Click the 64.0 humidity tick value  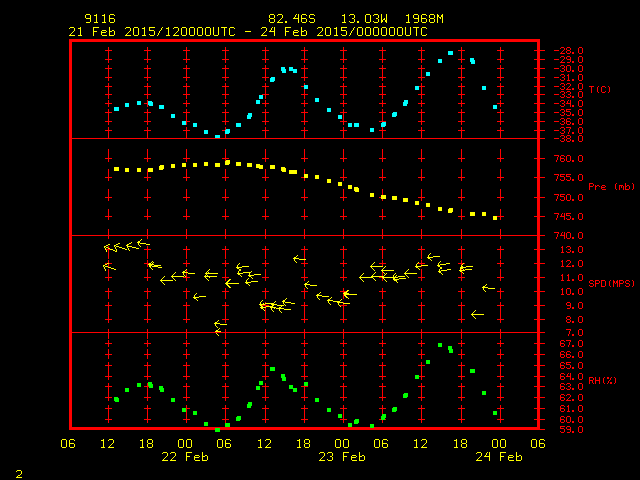[x=571, y=376]
